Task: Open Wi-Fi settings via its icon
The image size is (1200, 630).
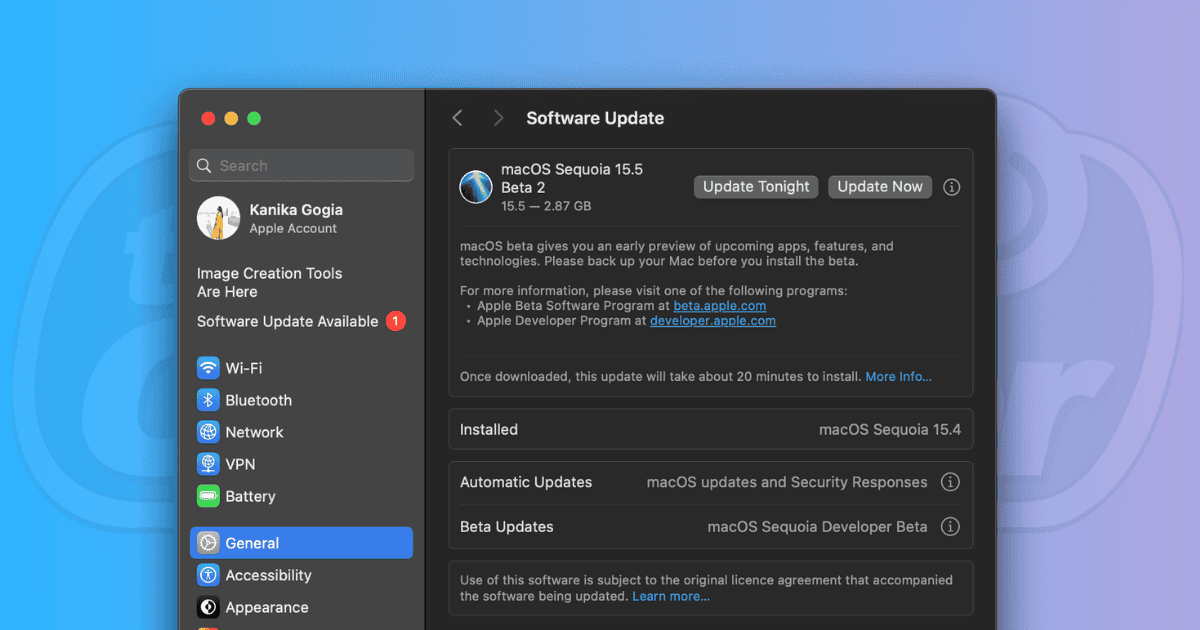Action: click(x=208, y=368)
